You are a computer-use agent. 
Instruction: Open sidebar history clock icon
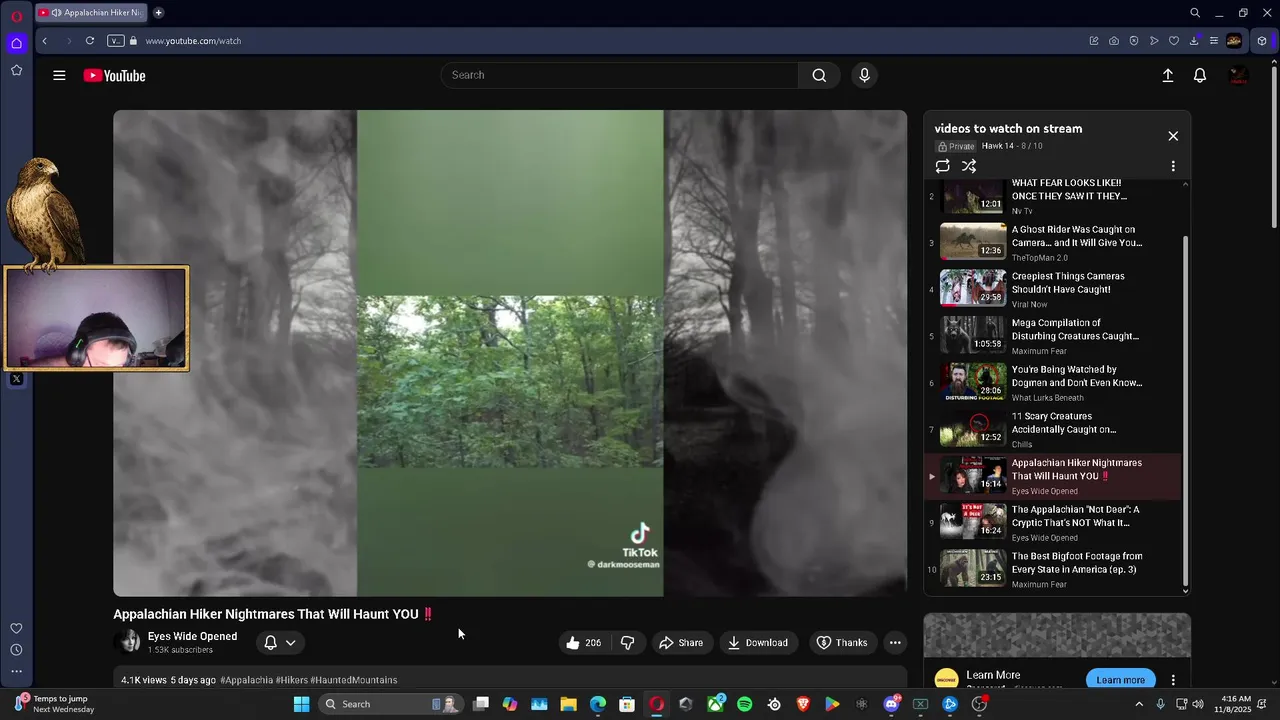click(x=16, y=650)
